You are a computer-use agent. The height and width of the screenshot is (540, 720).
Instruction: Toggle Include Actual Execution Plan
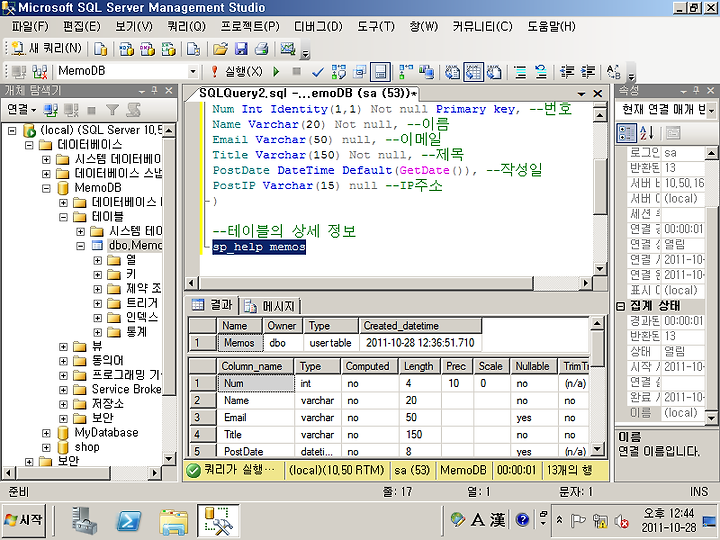pyautogui.click(x=405, y=72)
